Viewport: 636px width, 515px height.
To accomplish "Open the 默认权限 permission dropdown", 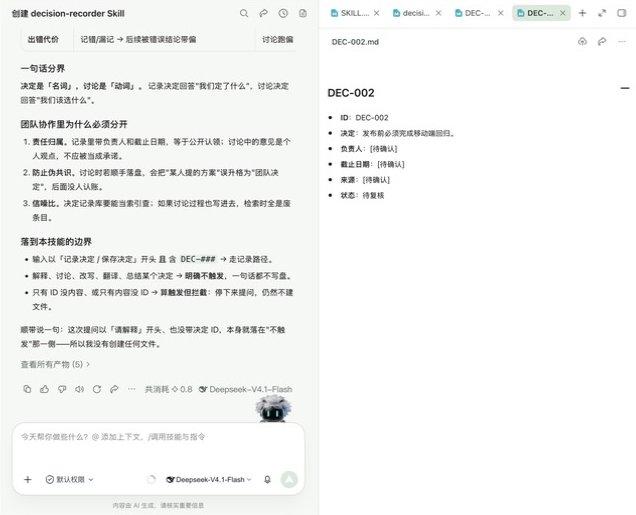I will pos(69,480).
